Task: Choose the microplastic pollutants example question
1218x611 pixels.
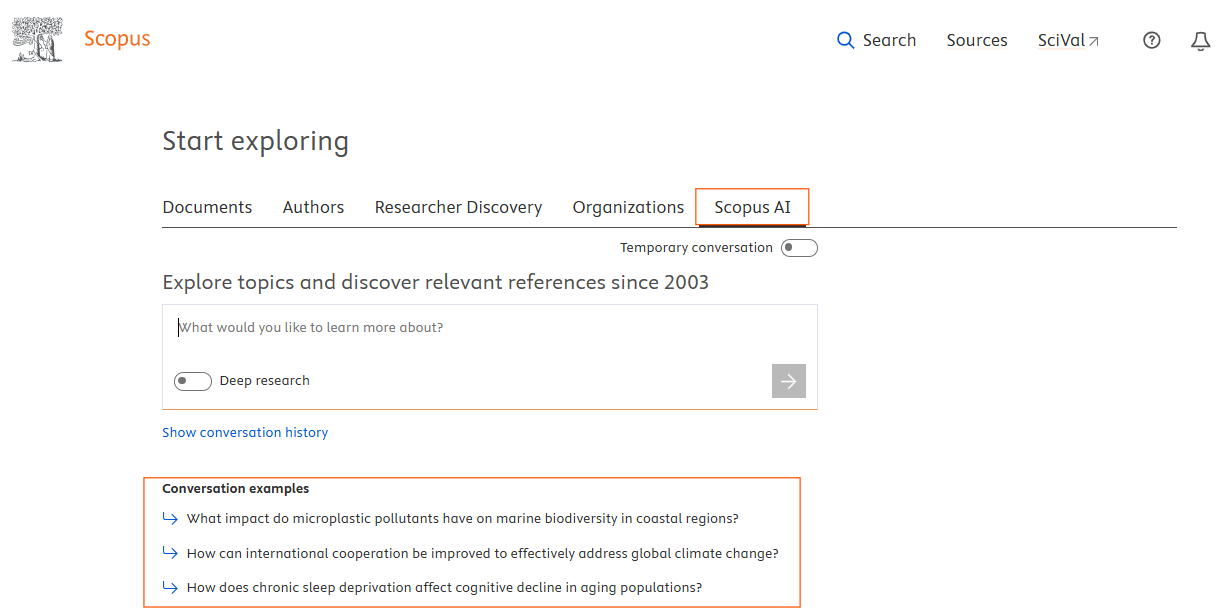Action: (x=462, y=519)
